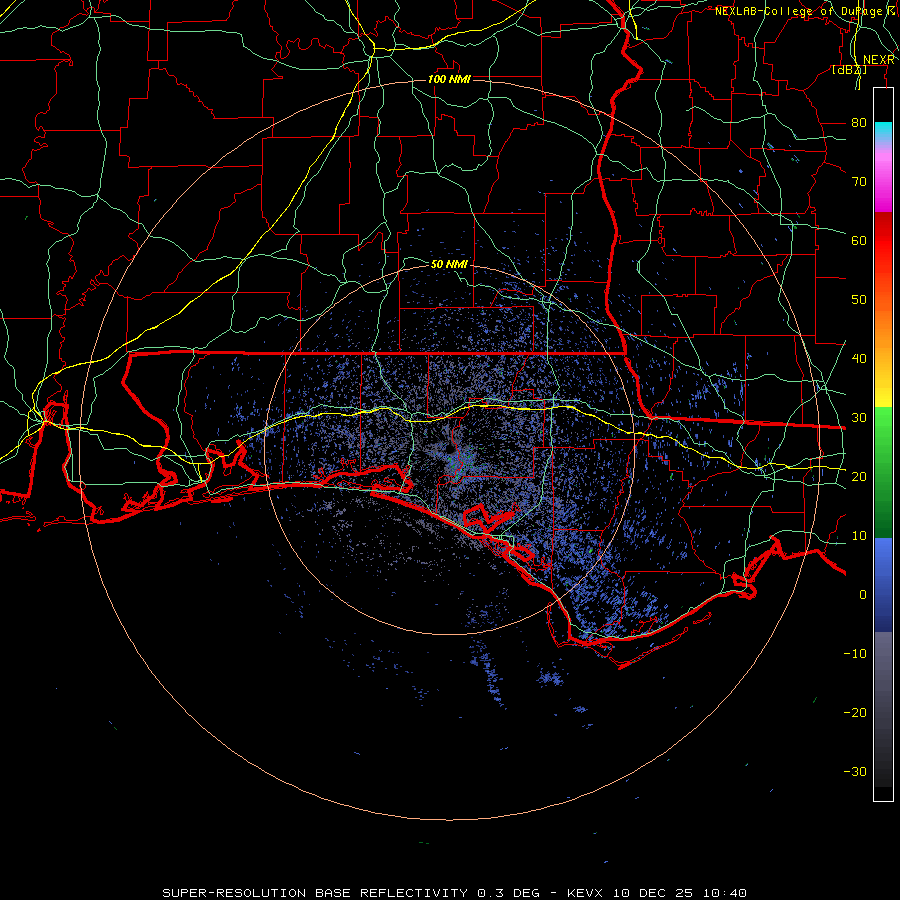
Task: Click the 40 value on the dBZ scale
Action: click(859, 359)
